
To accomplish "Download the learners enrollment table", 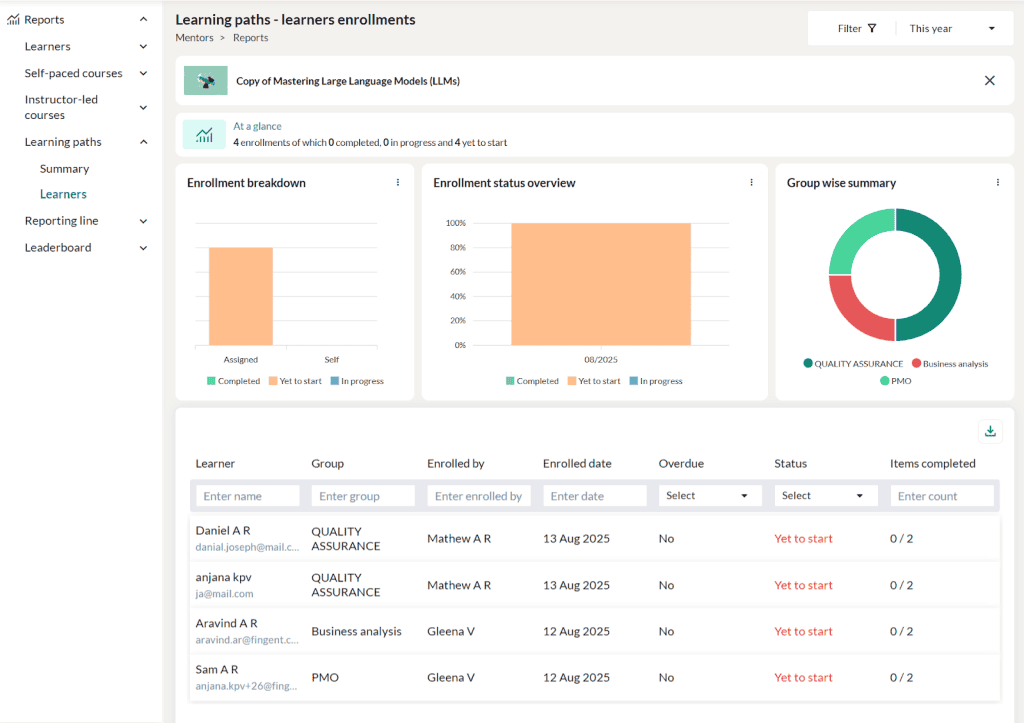I will (990, 431).
